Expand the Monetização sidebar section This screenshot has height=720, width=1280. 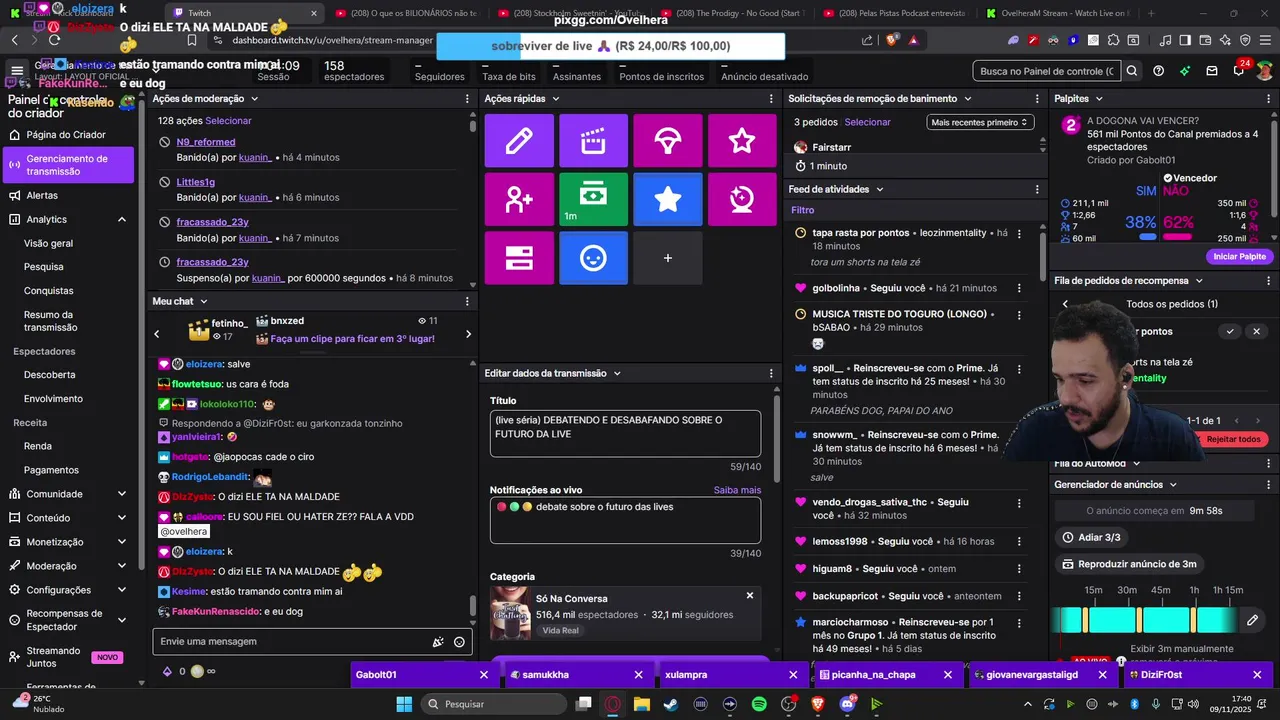click(x=122, y=542)
